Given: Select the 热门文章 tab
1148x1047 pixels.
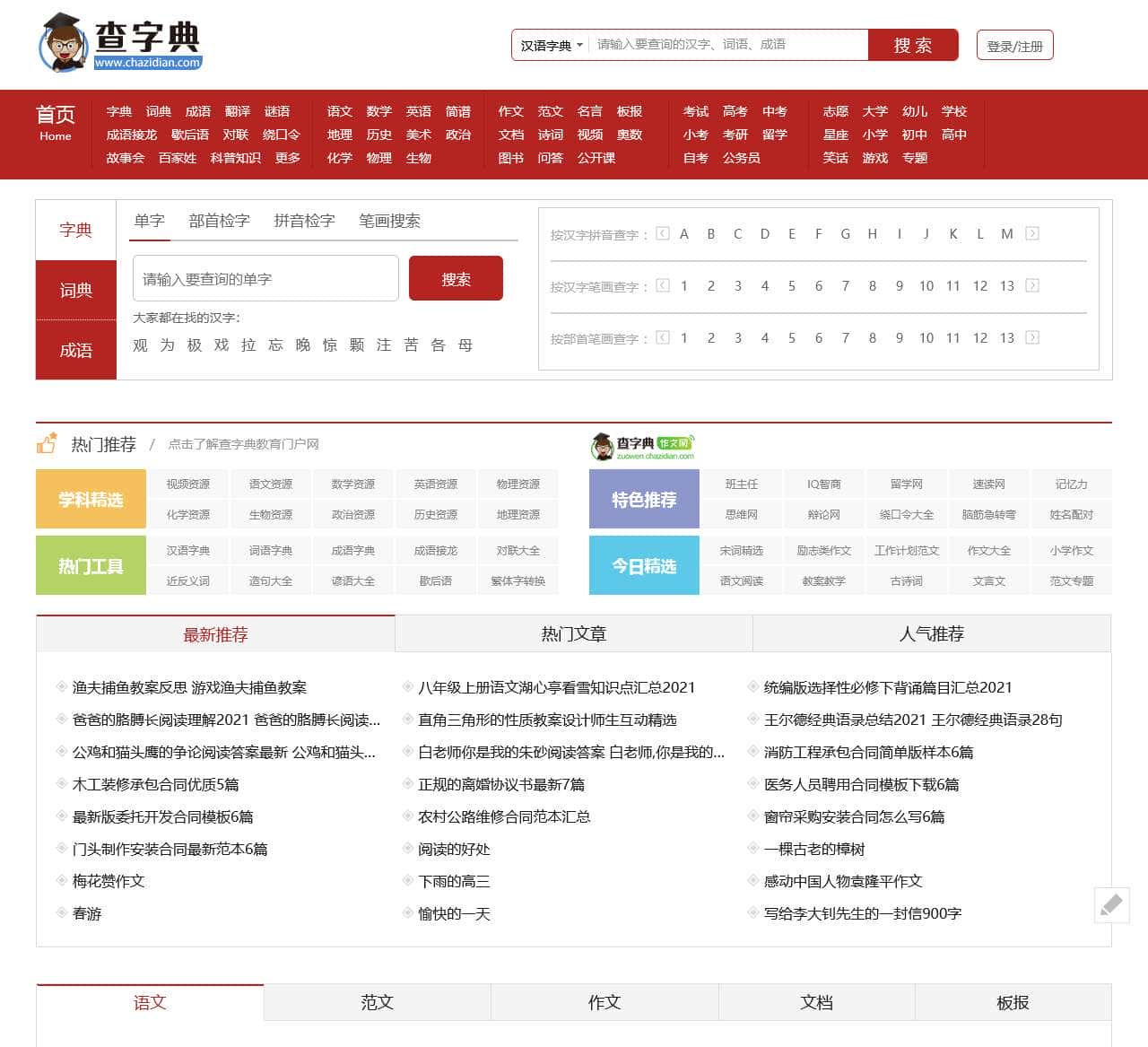Looking at the screenshot, I should (573, 634).
